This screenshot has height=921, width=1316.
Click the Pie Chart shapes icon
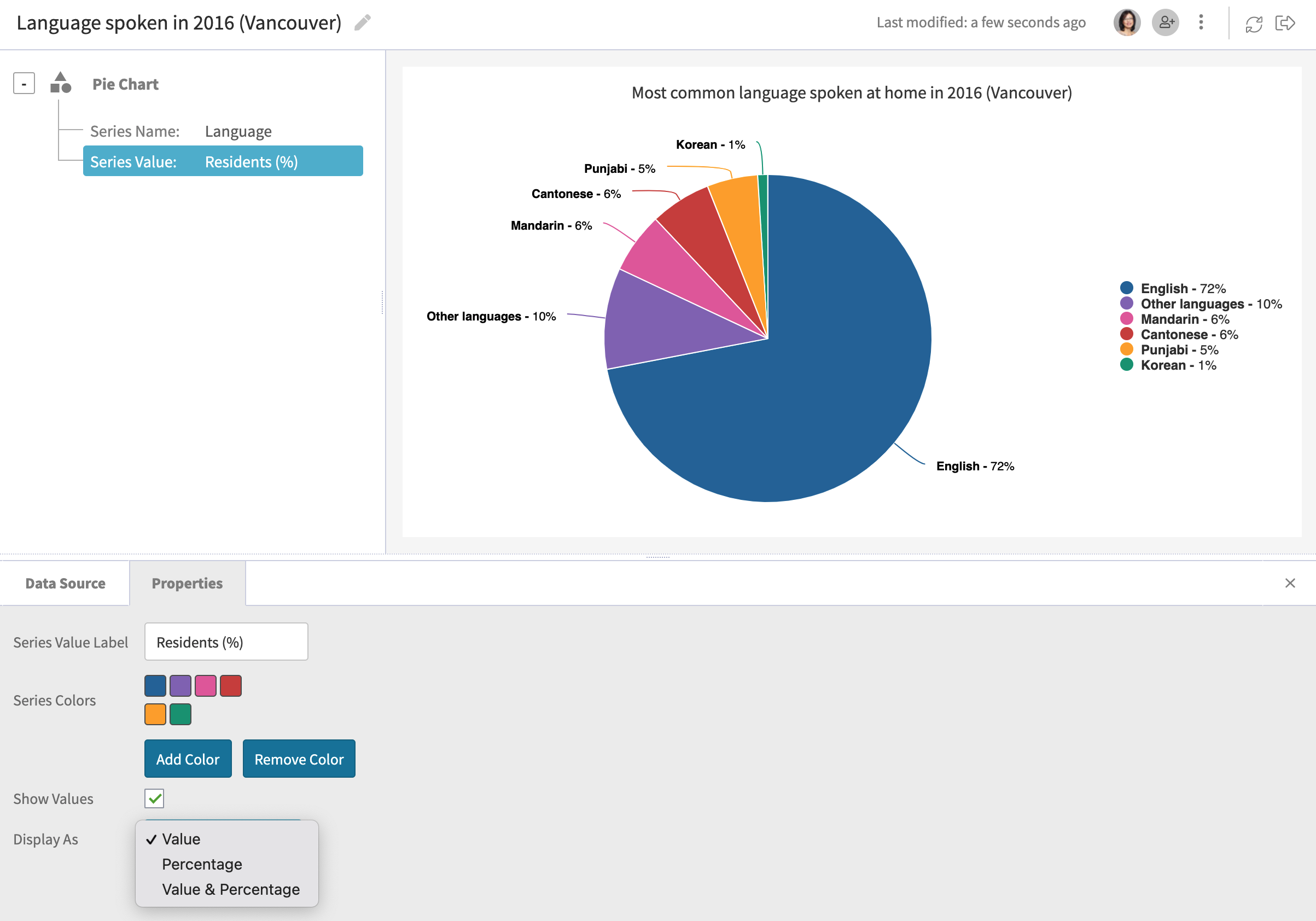pyautogui.click(x=61, y=84)
